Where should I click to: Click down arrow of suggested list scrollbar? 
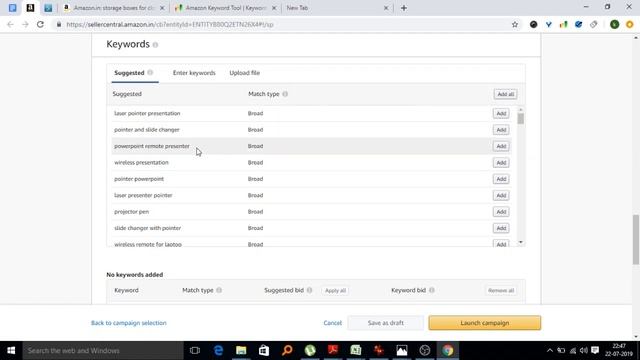click(x=520, y=242)
